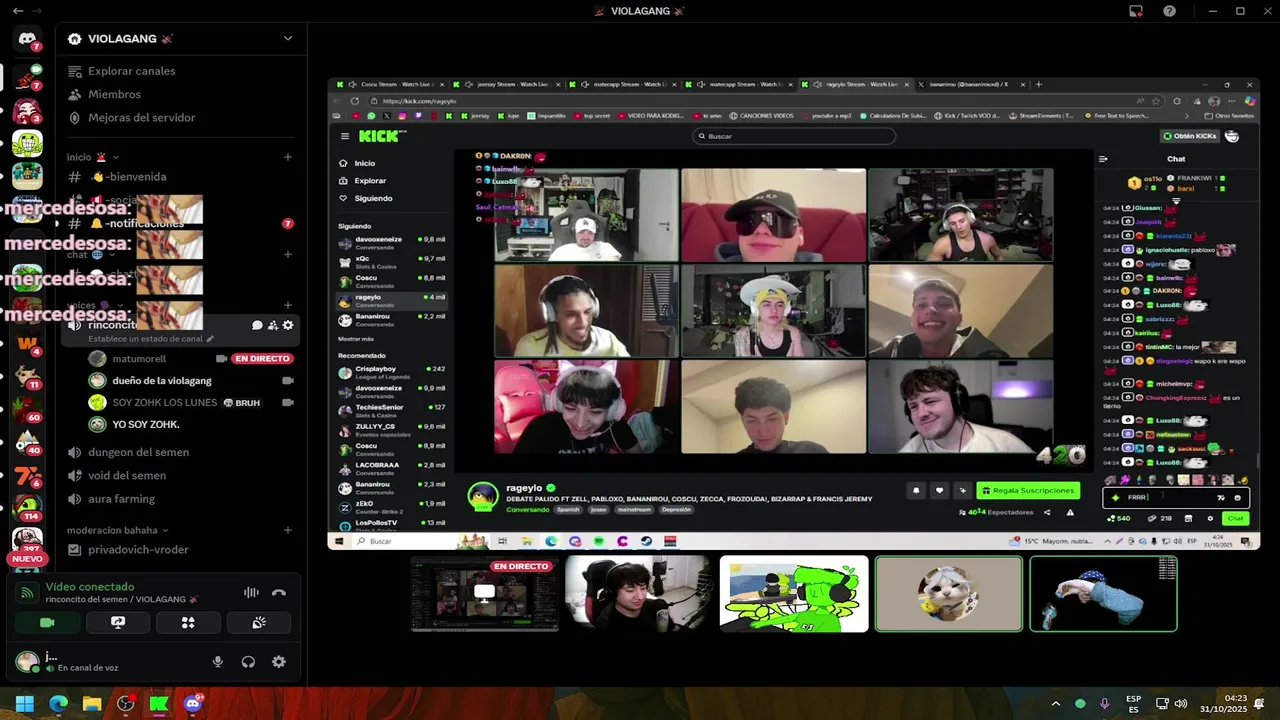Open the soundboard button
The width and height of the screenshot is (1280, 720).
point(259,622)
